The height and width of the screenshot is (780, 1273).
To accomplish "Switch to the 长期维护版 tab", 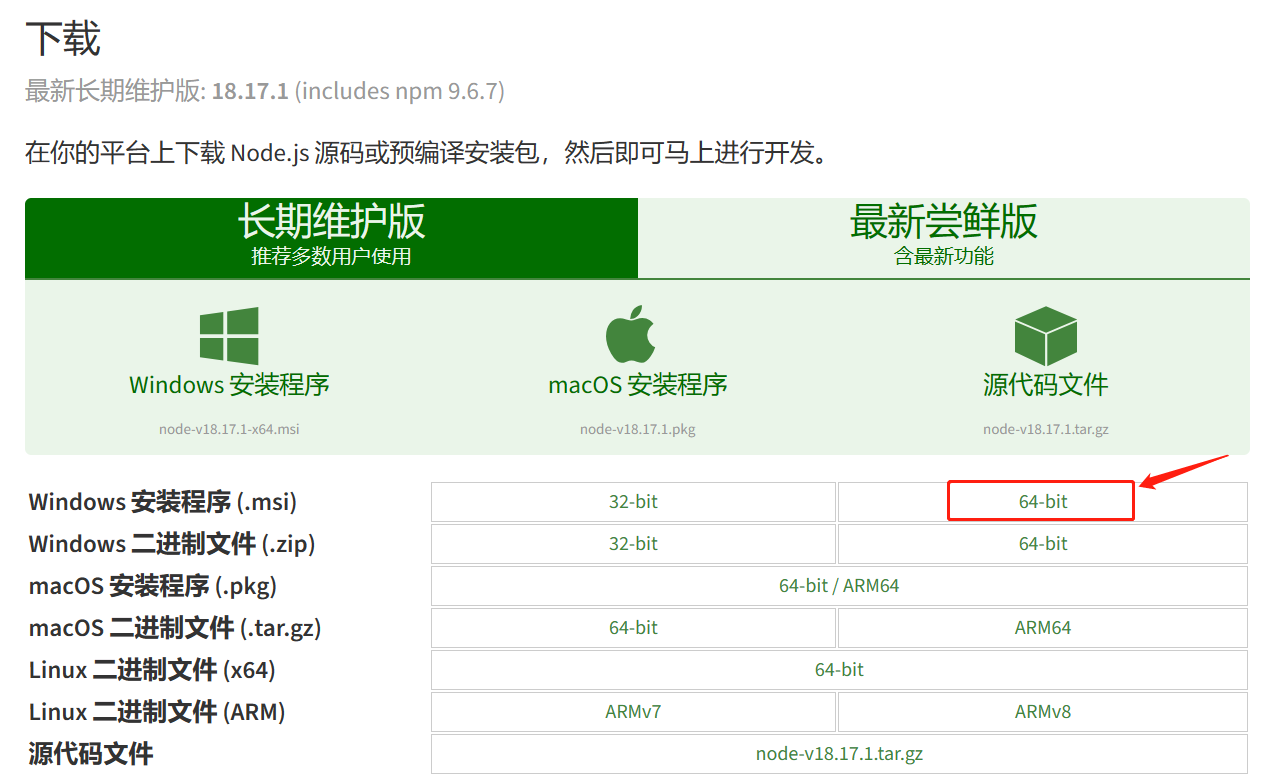I will coord(331,238).
